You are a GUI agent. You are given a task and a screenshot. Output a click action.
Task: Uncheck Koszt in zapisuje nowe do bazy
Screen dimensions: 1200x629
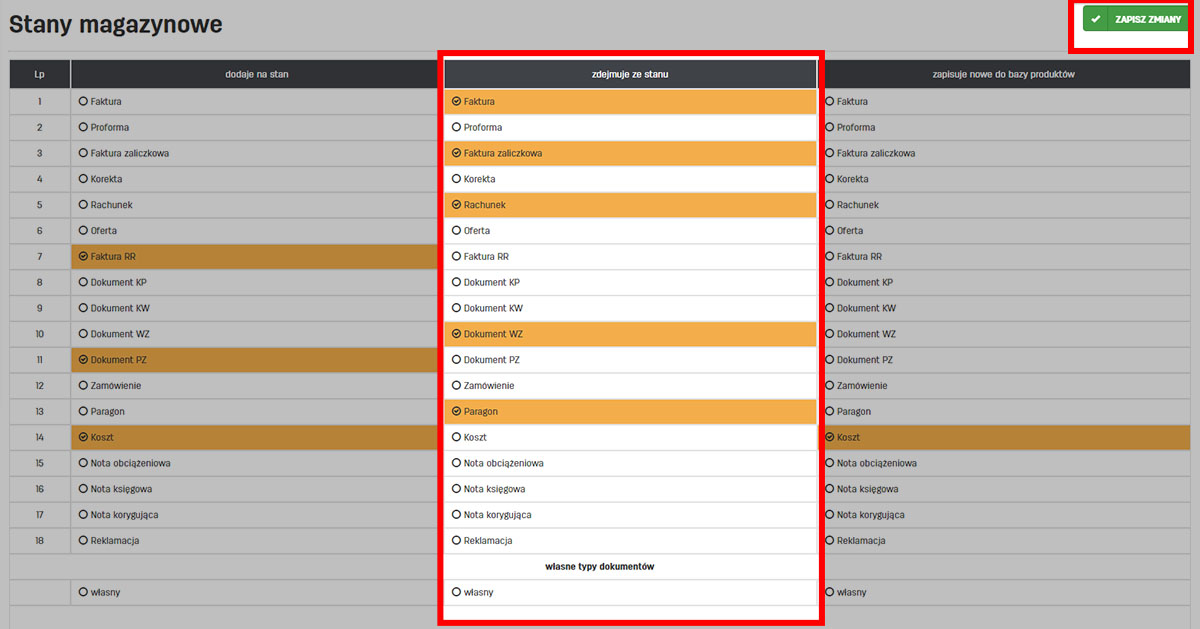830,437
